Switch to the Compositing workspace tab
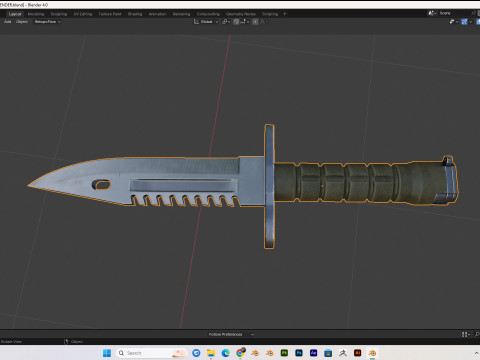This screenshot has height=360, width=480. [208, 14]
